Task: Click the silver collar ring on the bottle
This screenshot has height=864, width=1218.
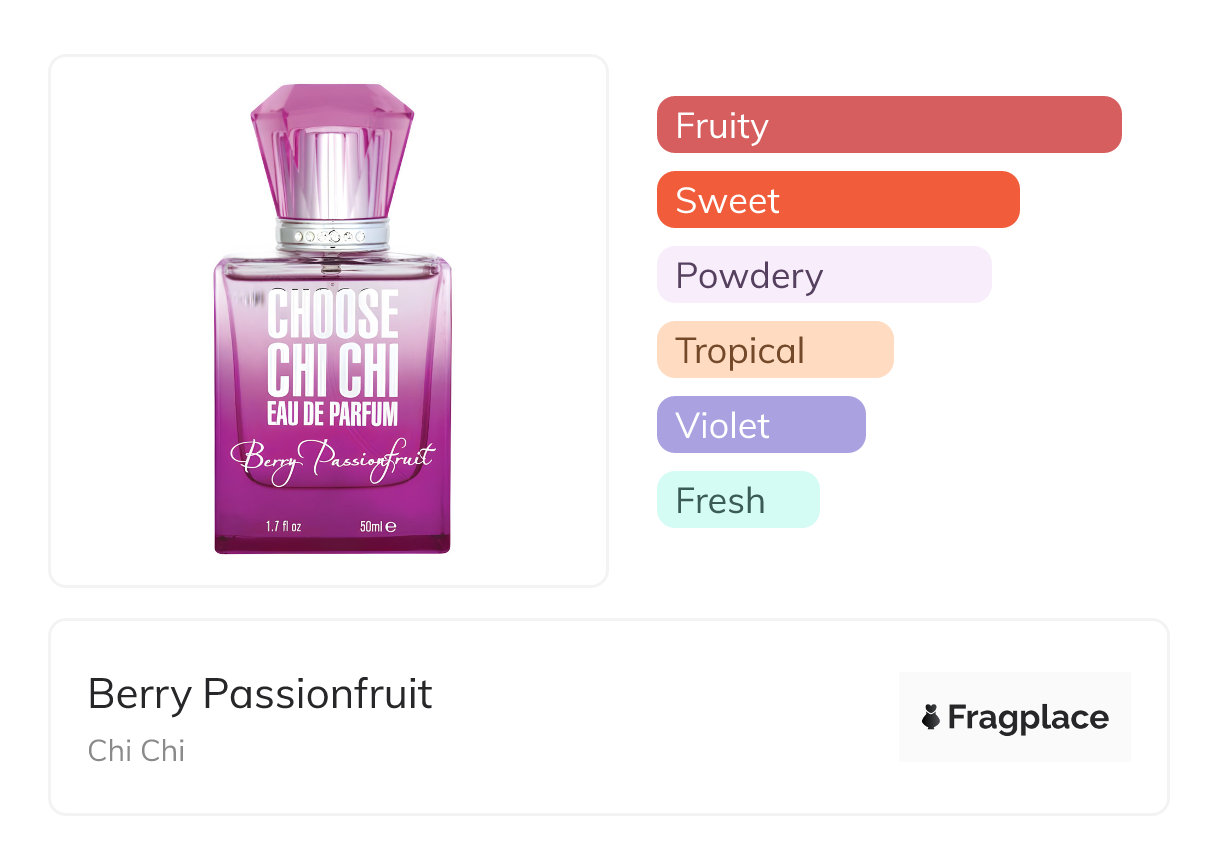Action: pos(332,236)
